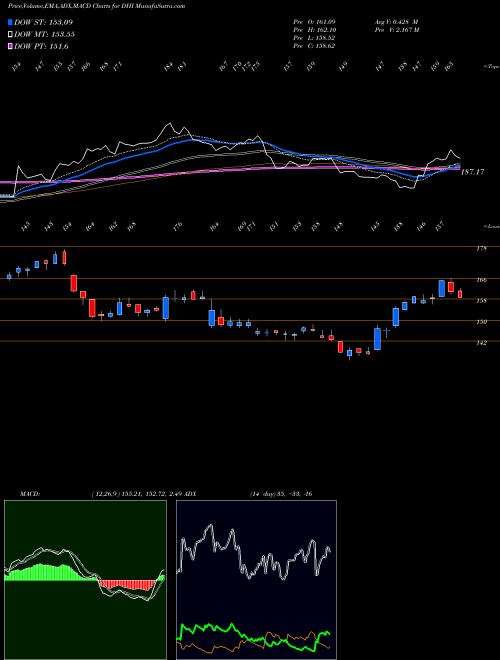Click the 'Pre H: 162.10' high value
The height and width of the screenshot is (660, 500).
tap(314, 30)
